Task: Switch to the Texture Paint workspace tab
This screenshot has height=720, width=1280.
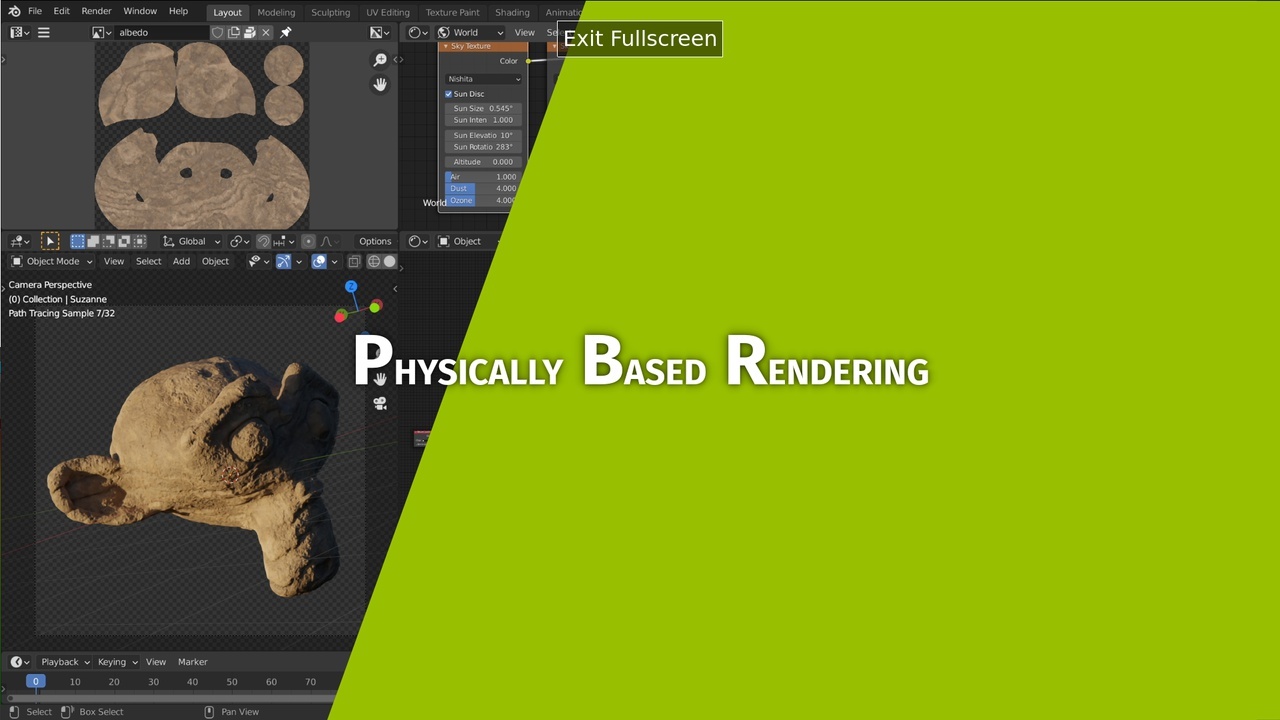Action: tap(452, 12)
